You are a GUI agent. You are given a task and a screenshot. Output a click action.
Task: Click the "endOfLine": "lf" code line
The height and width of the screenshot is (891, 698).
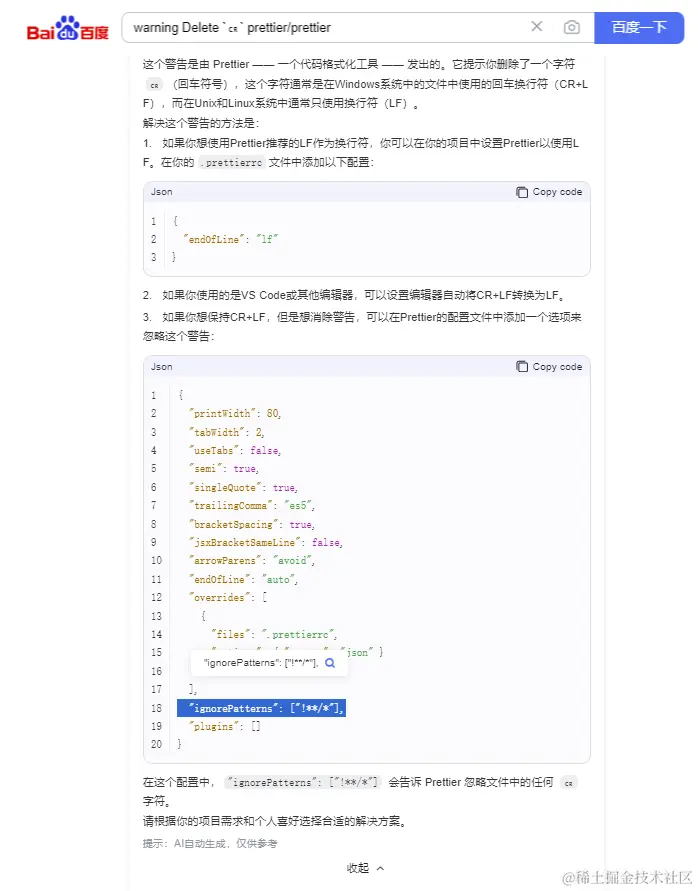[231, 239]
